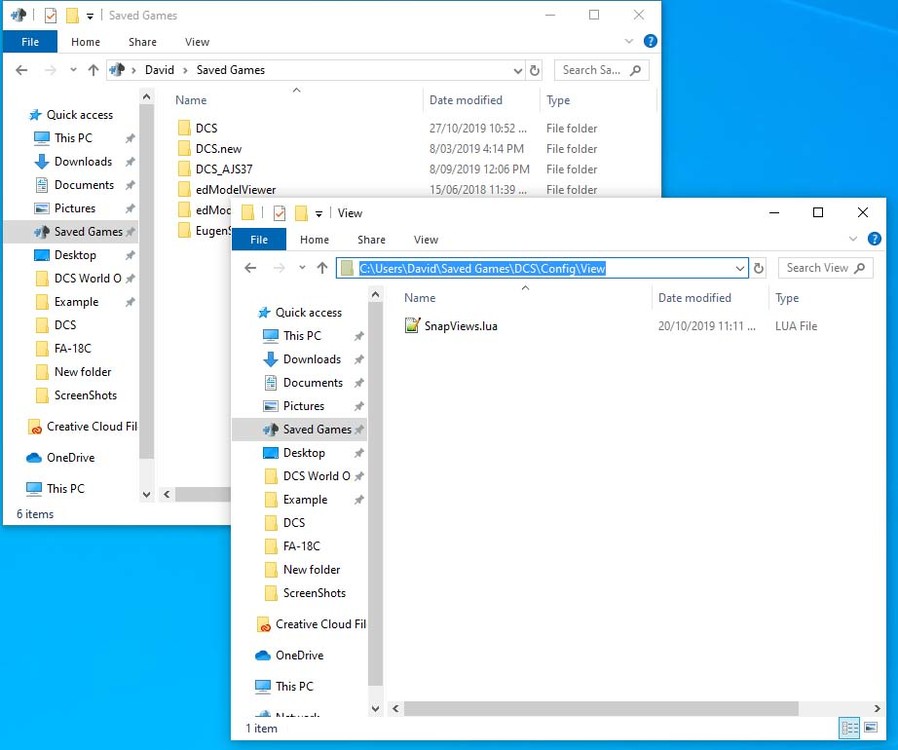Viewport: 898px width, 750px height.
Task: Open recent locations dropdown in Saved Games window
Action: pyautogui.click(x=73, y=70)
